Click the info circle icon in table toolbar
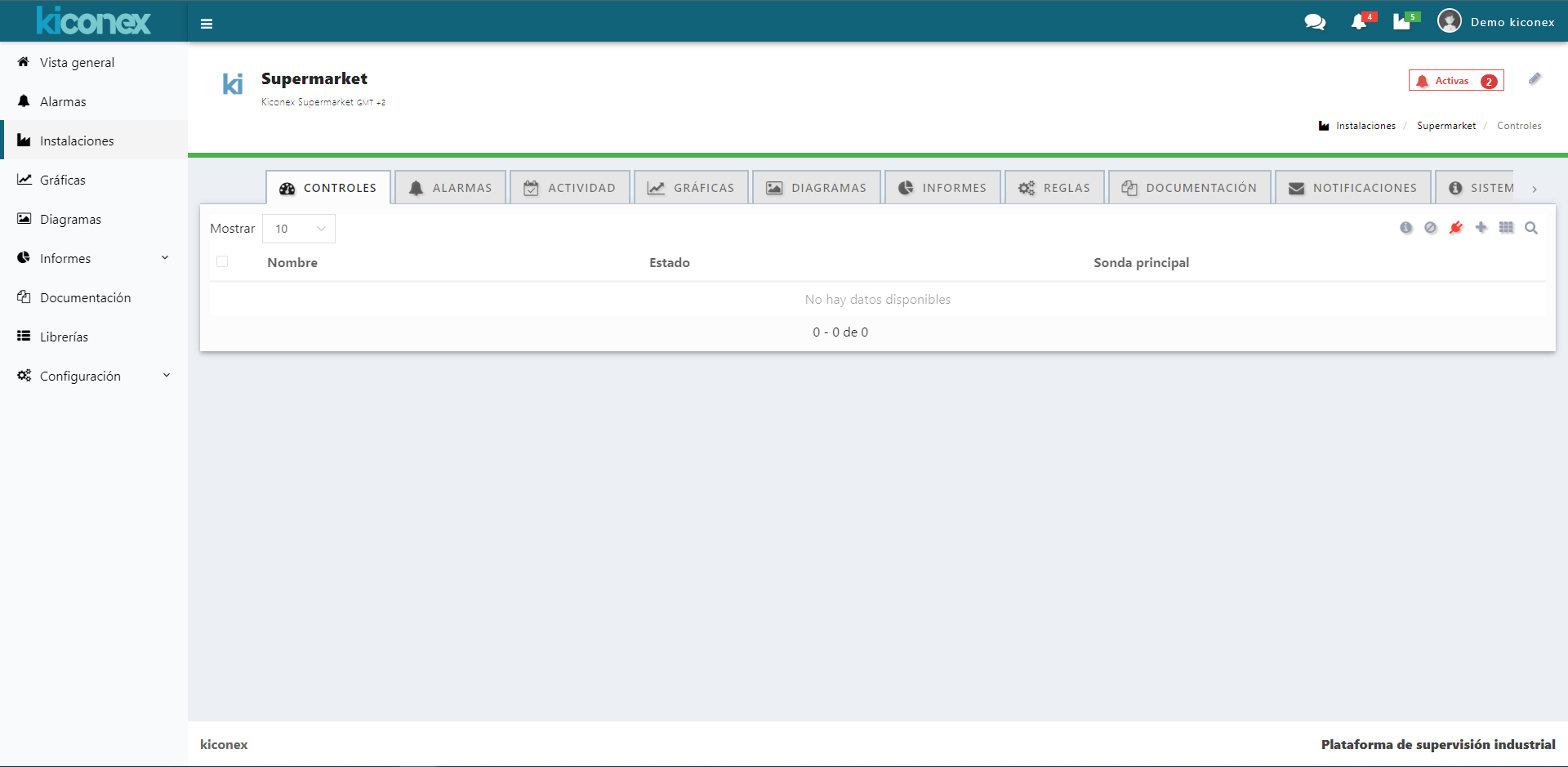This screenshot has height=767, width=1568. click(1405, 228)
